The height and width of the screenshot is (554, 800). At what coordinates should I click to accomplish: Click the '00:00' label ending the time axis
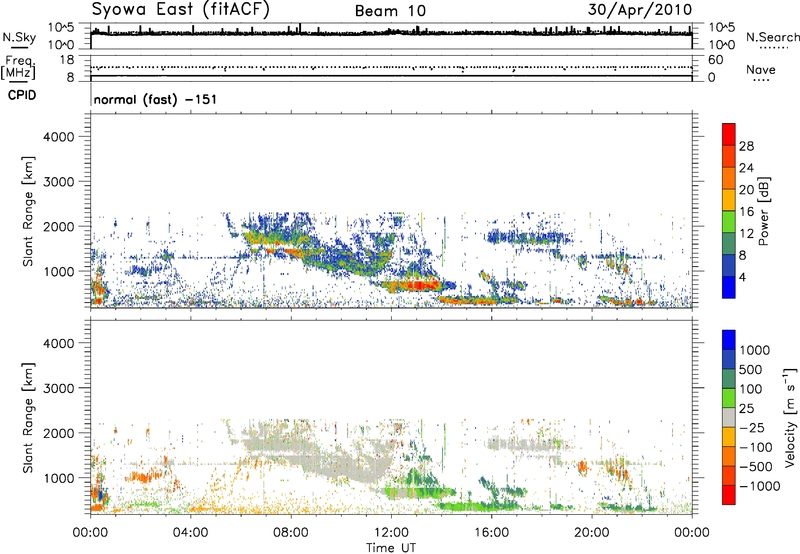(x=692, y=533)
